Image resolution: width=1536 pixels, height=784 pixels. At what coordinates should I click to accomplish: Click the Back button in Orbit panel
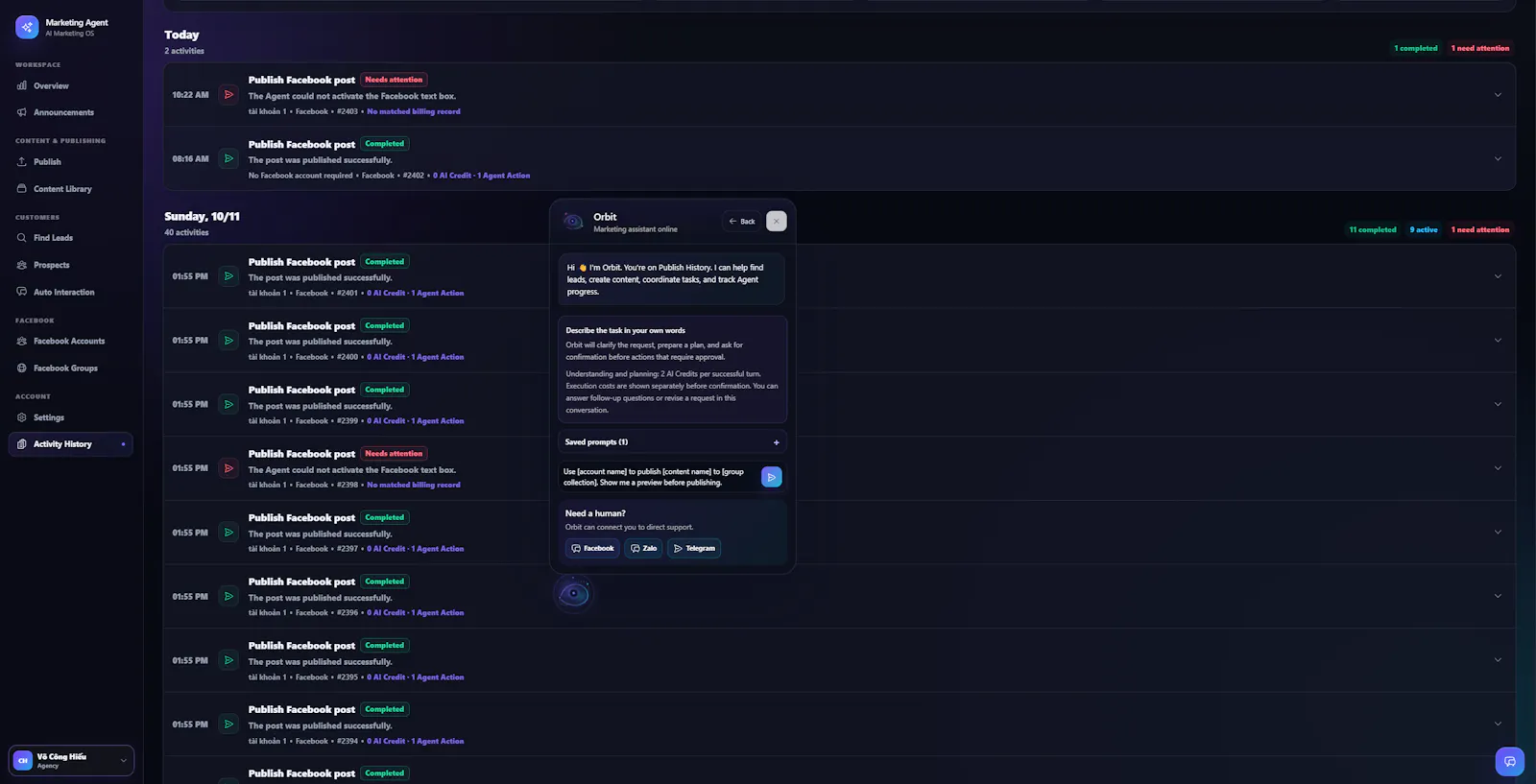click(x=741, y=222)
